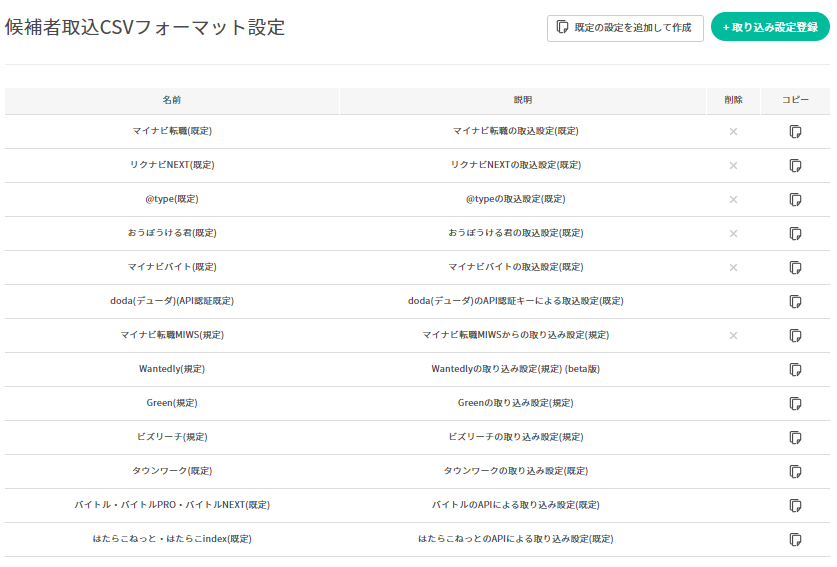
Task: Copy the マイナビ転職MIWS(規定) setting
Action: [x=795, y=335]
